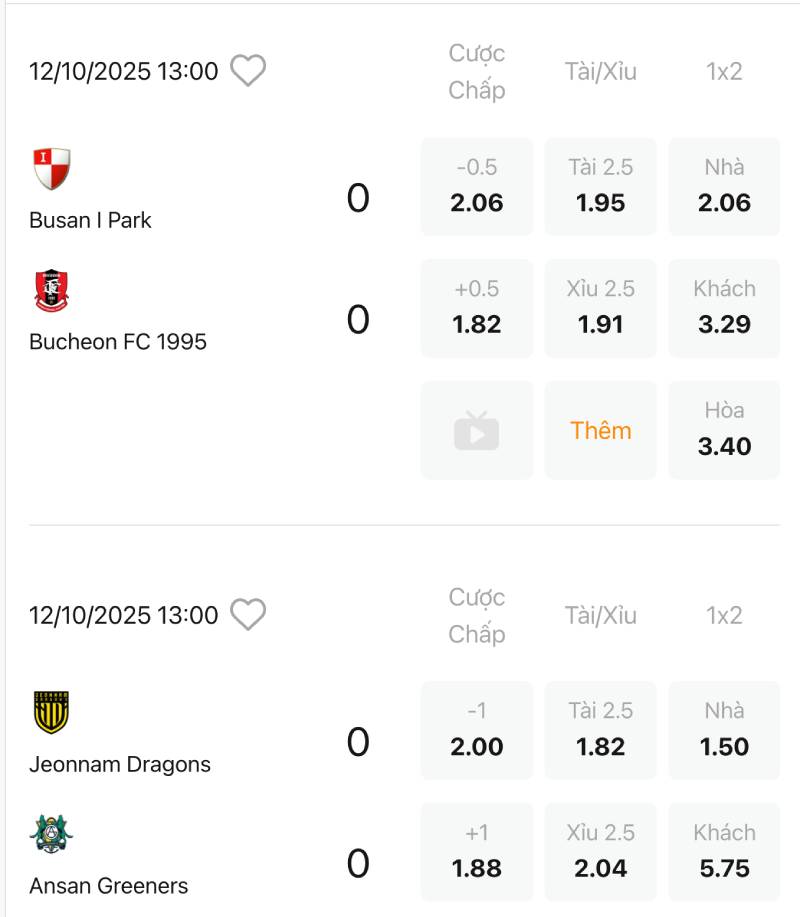Viewport: 800px width, 917px height.
Task: Pick Tài 2.5 at 1.82 odds
Action: (x=601, y=731)
